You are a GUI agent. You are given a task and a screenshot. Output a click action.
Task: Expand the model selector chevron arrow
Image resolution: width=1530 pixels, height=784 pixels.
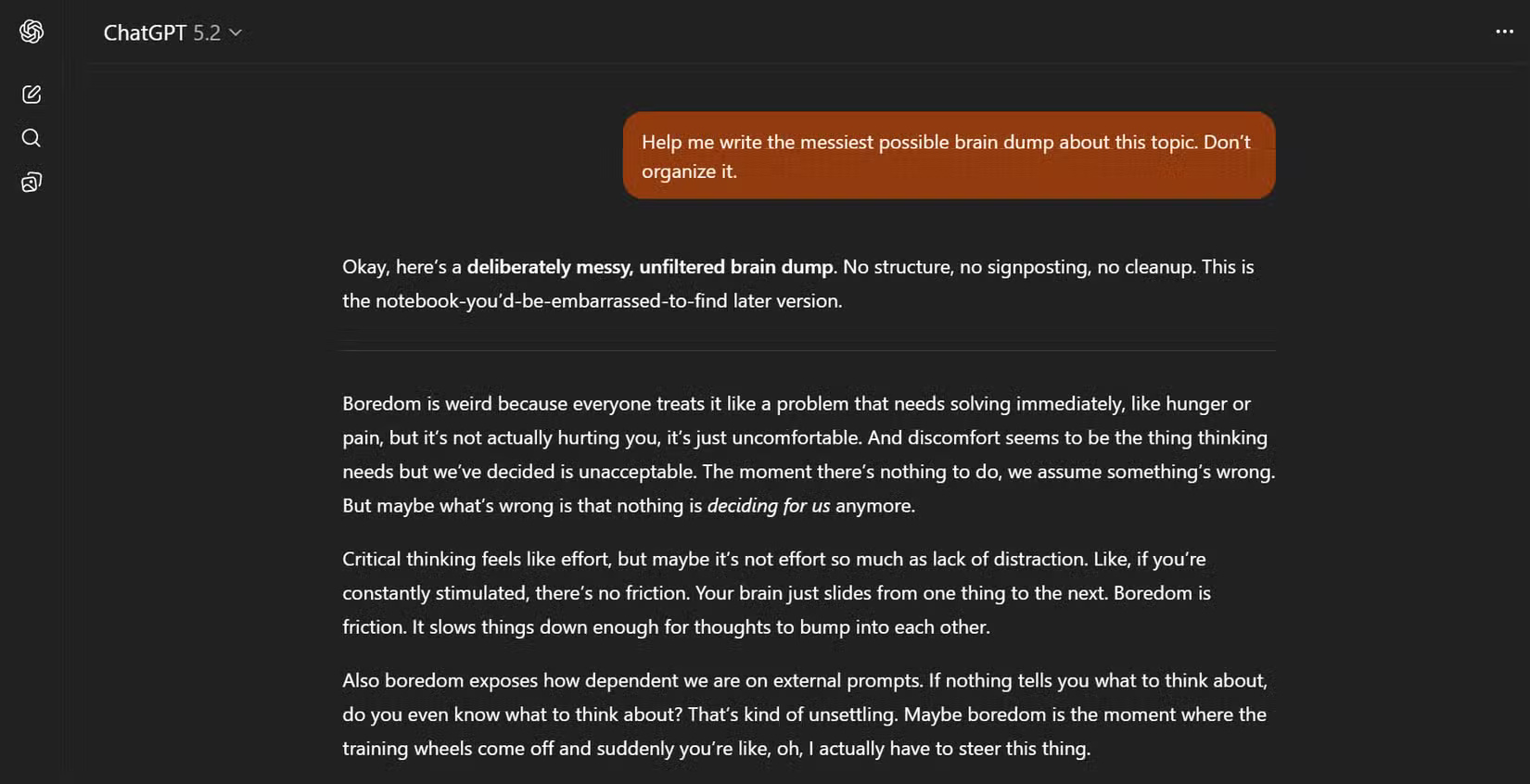click(236, 33)
